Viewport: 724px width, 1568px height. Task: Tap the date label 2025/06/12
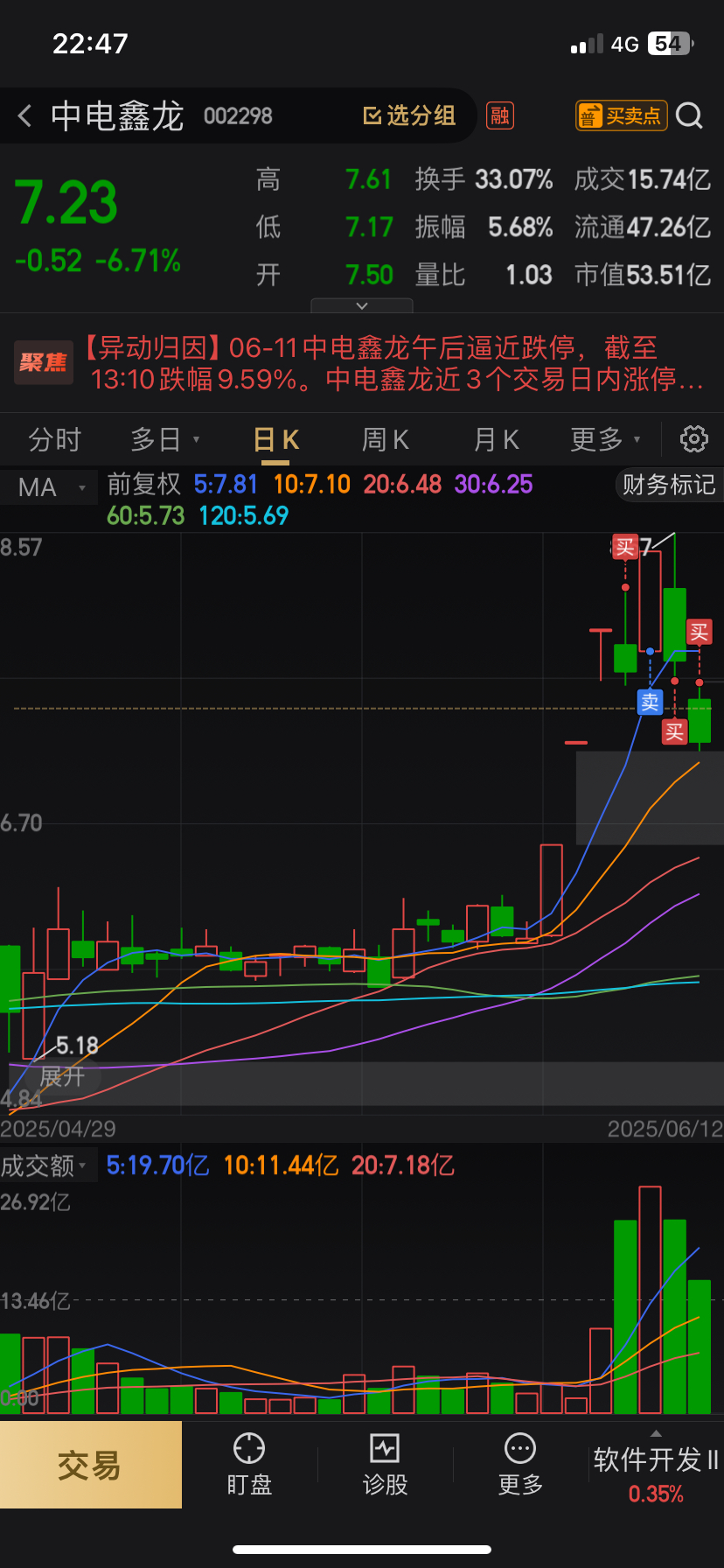tap(665, 1129)
